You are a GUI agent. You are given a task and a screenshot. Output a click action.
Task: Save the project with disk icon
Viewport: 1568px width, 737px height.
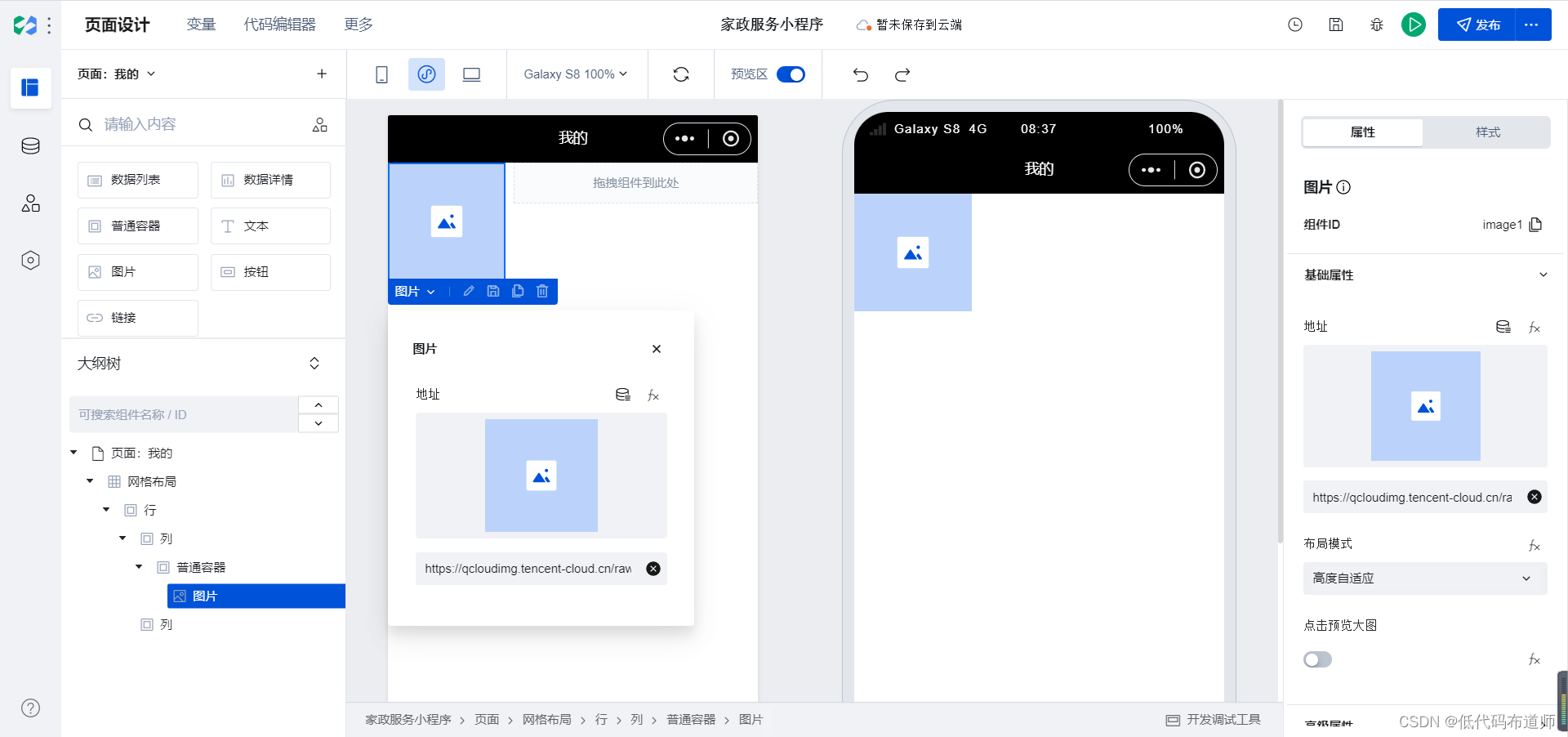coord(1336,25)
